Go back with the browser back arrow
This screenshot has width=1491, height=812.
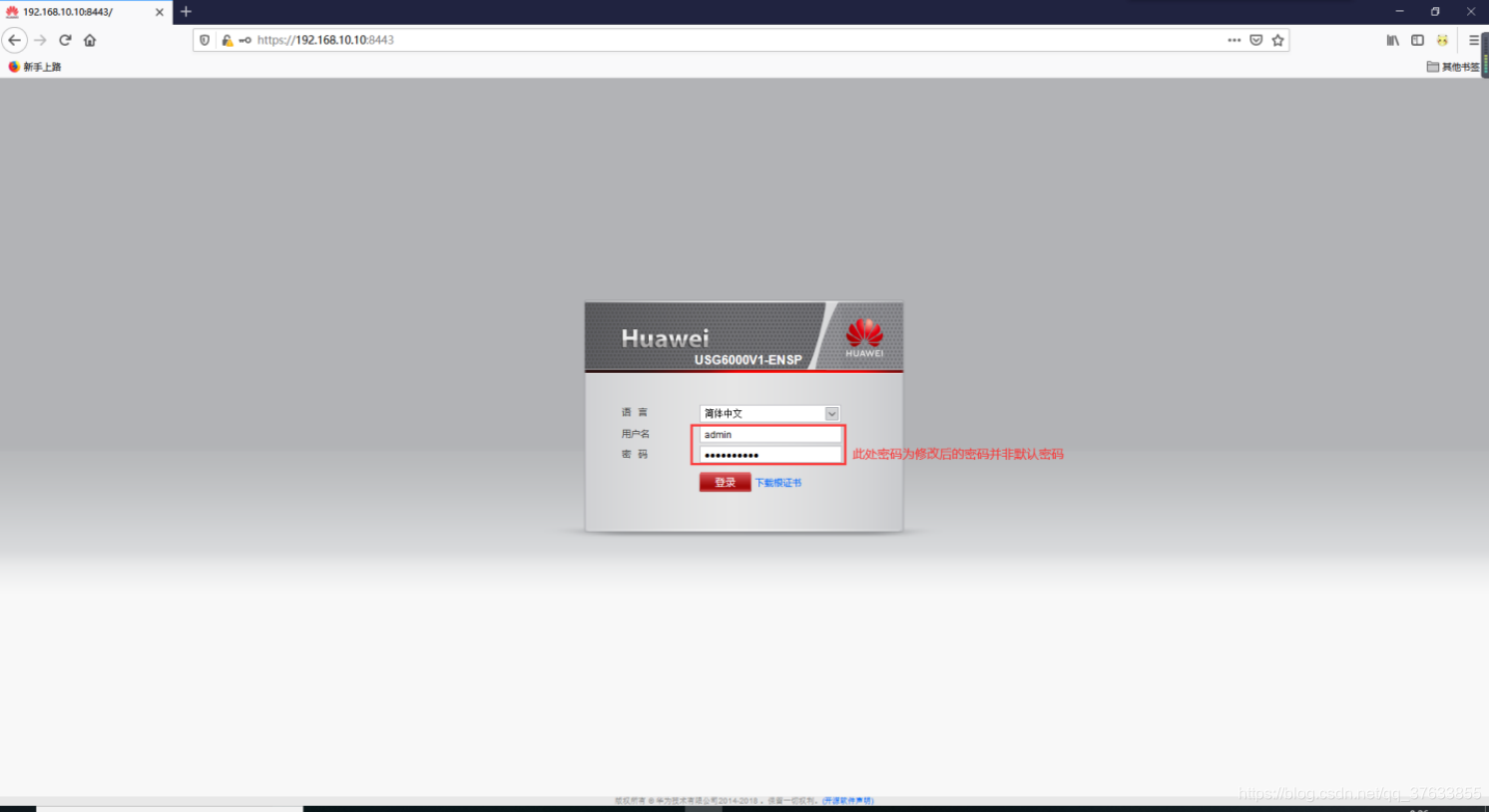click(x=15, y=40)
